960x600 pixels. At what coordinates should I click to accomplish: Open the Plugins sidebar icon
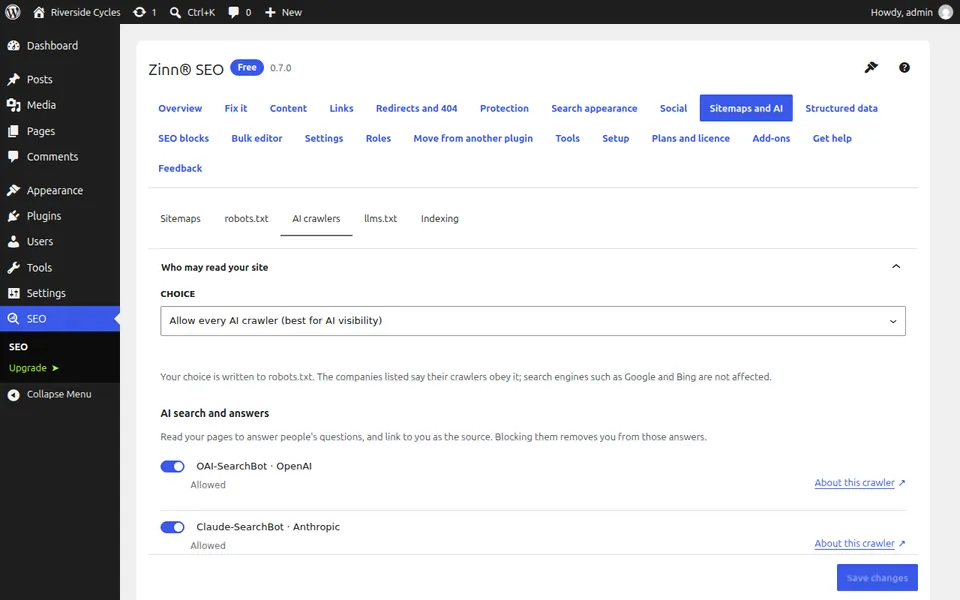coord(13,216)
